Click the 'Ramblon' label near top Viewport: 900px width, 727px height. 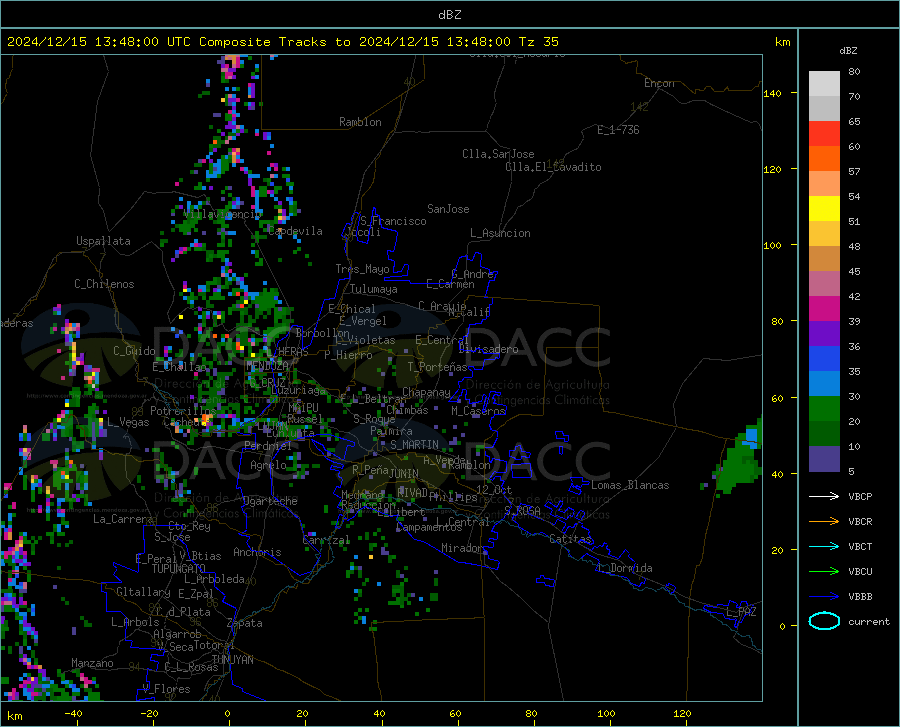(x=360, y=122)
